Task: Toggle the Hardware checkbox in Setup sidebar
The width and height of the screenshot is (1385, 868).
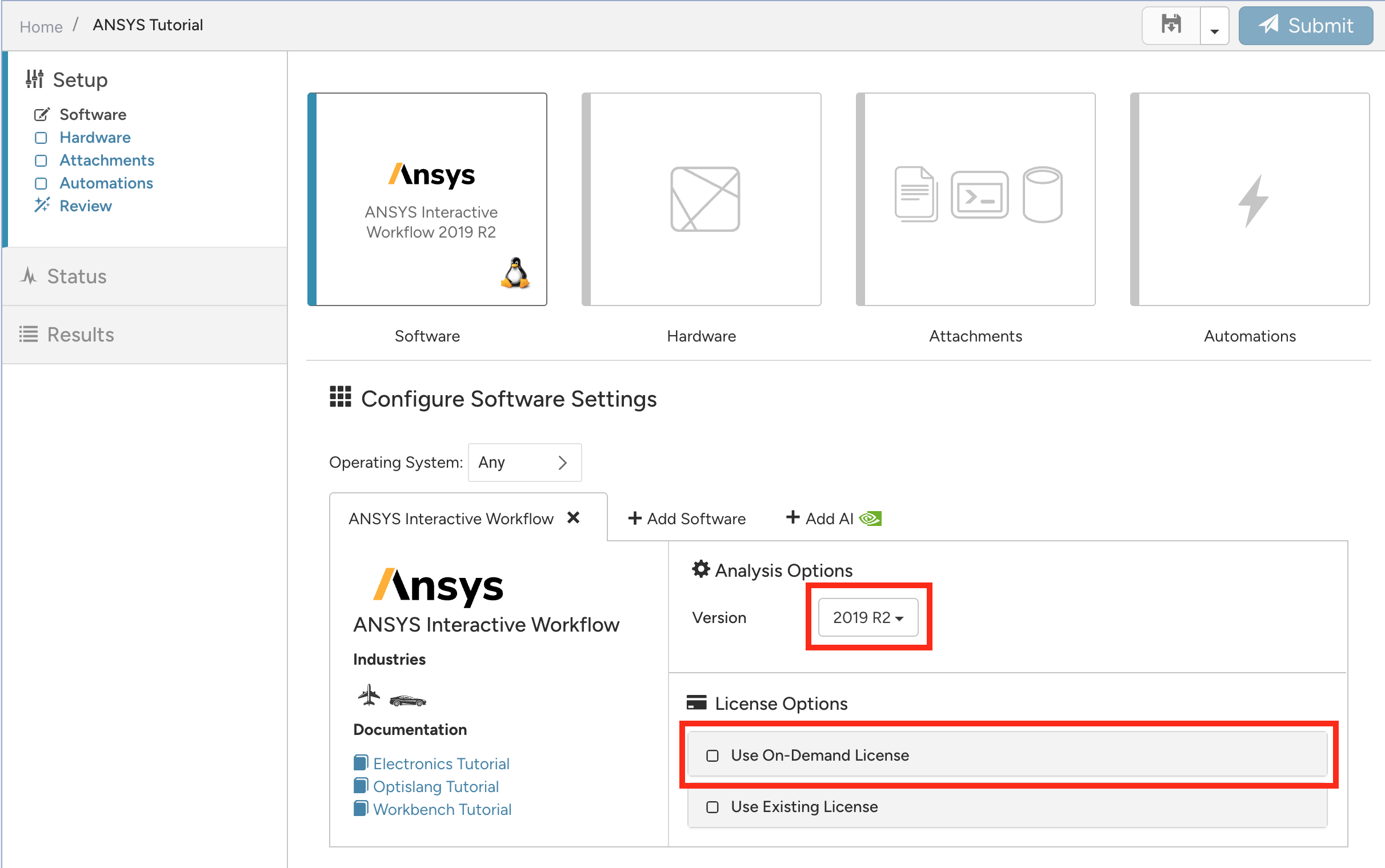Action: click(41, 138)
